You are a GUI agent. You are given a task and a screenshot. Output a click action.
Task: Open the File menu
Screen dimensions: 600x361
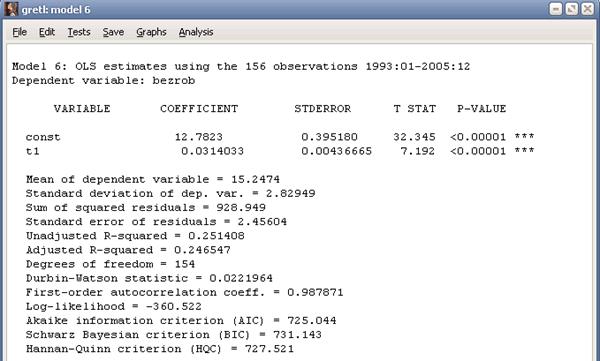20,32
